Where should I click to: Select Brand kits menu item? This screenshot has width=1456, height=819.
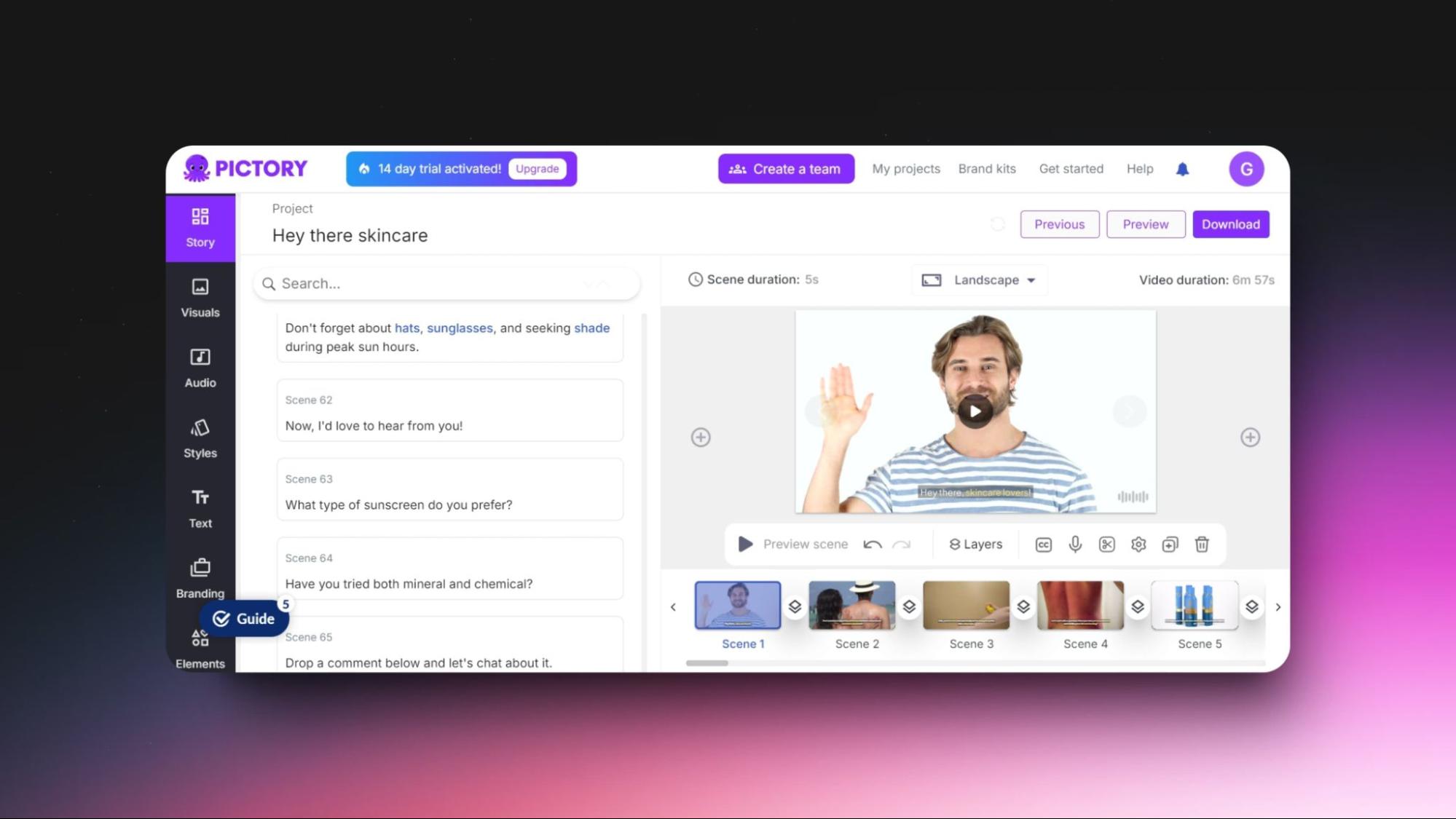987,168
